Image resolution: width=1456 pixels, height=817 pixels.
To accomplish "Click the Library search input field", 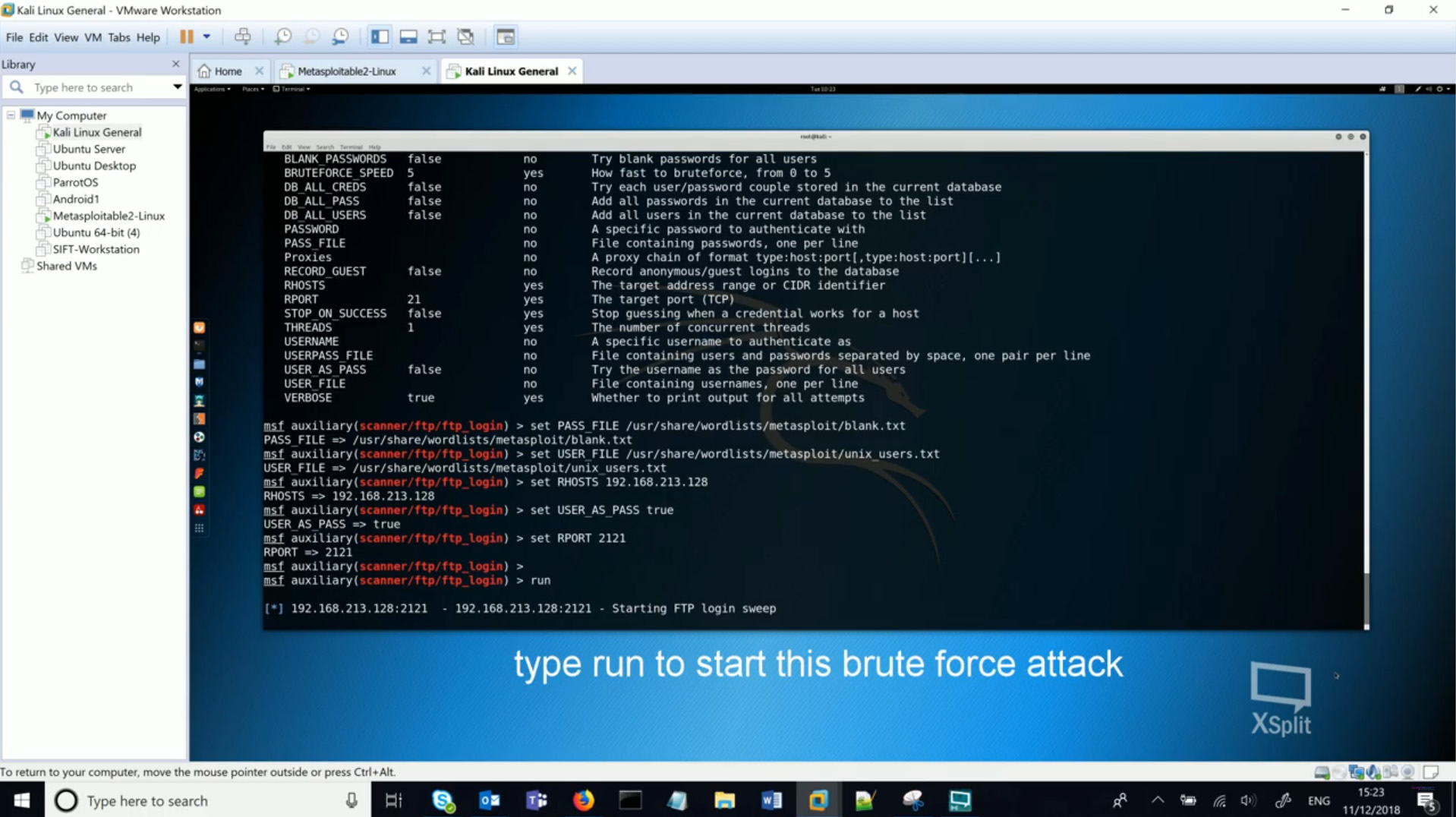I will click(91, 87).
